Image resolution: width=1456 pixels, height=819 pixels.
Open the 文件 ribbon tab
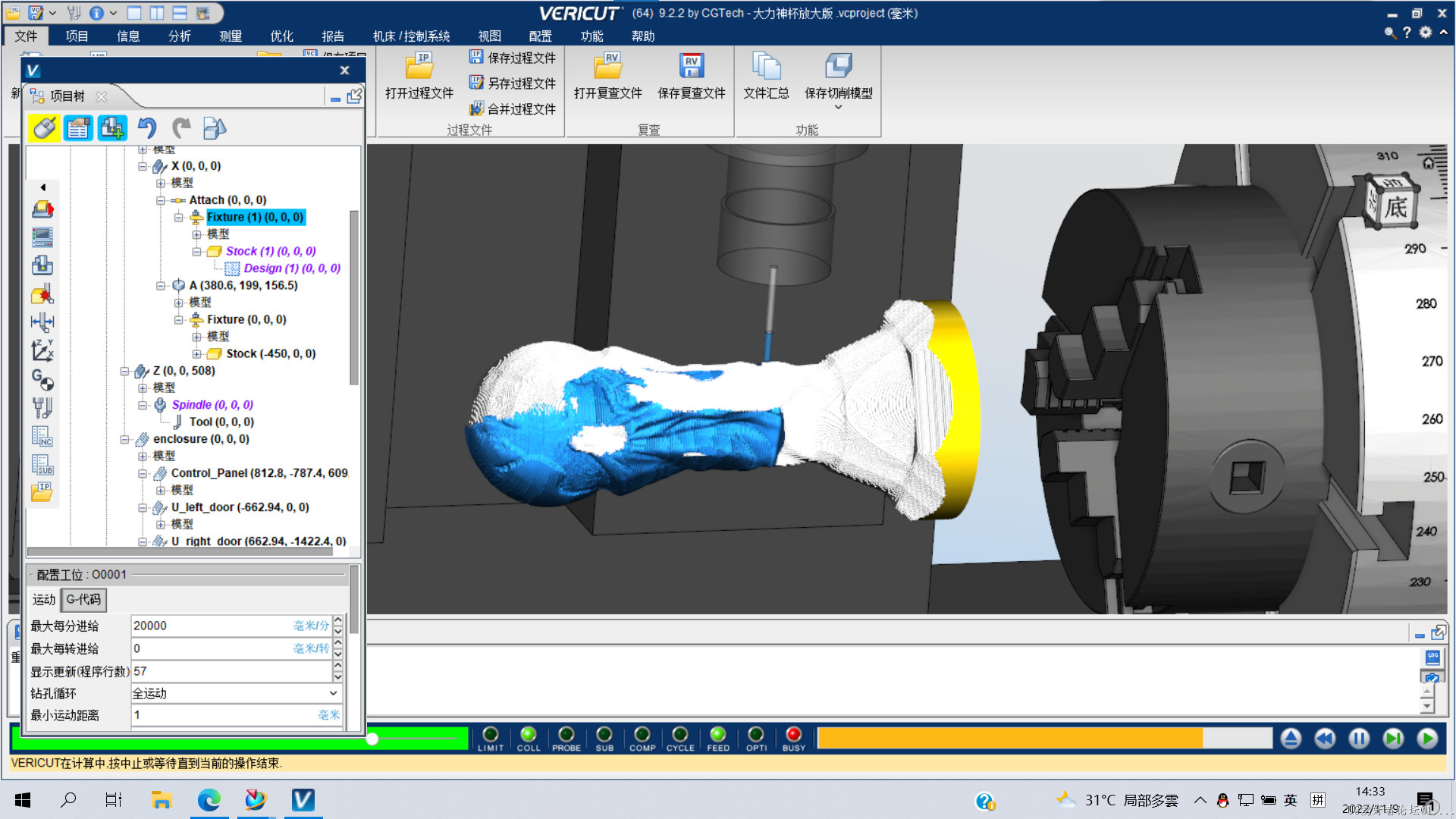tap(26, 36)
